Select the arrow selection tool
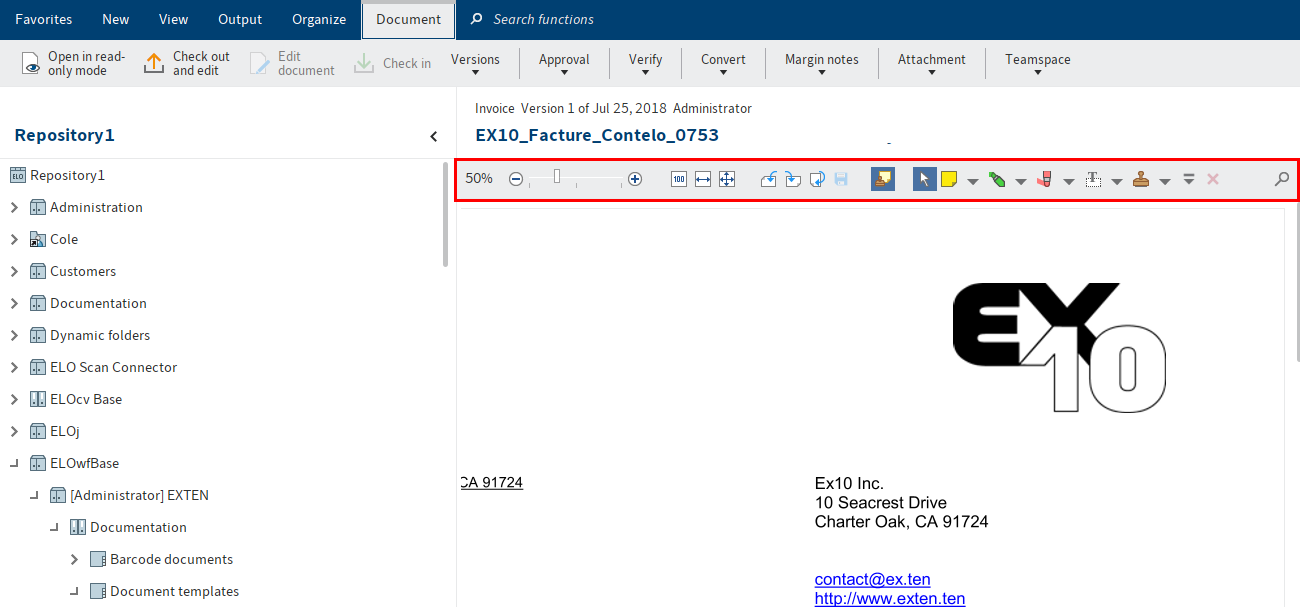Image resolution: width=1300 pixels, height=607 pixels. [x=924, y=179]
